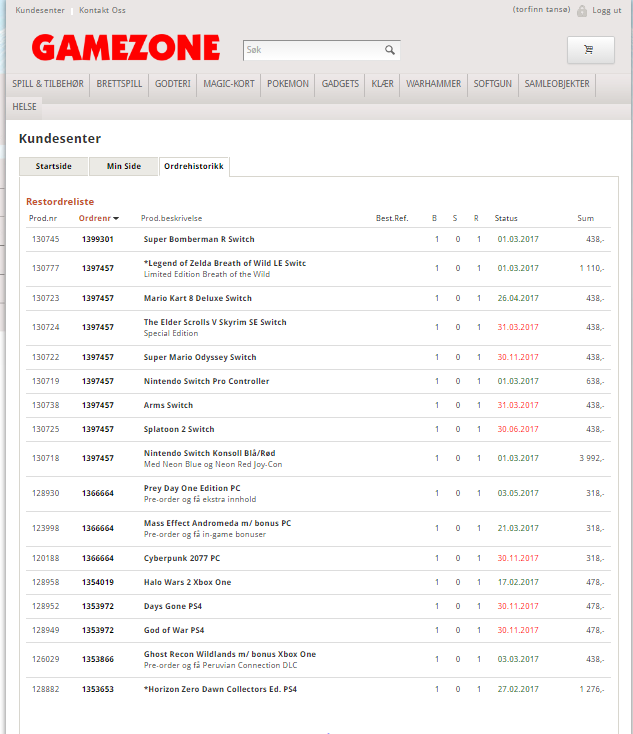The image size is (633, 734).
Task: Click the Status column header
Action: coord(506,218)
